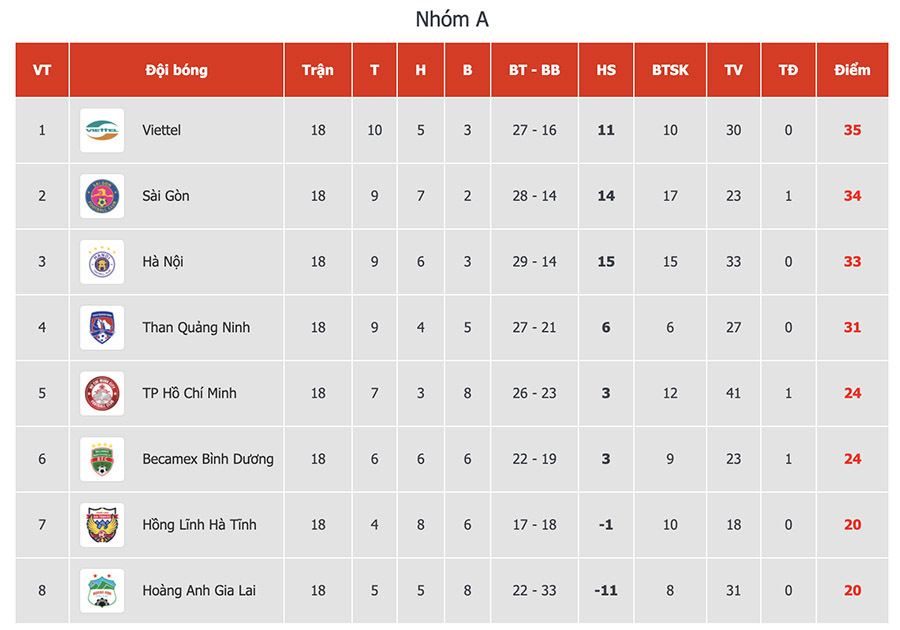
Task: Click the Hồng Lĩnh Hà Tĩnh club logo
Action: (102, 525)
